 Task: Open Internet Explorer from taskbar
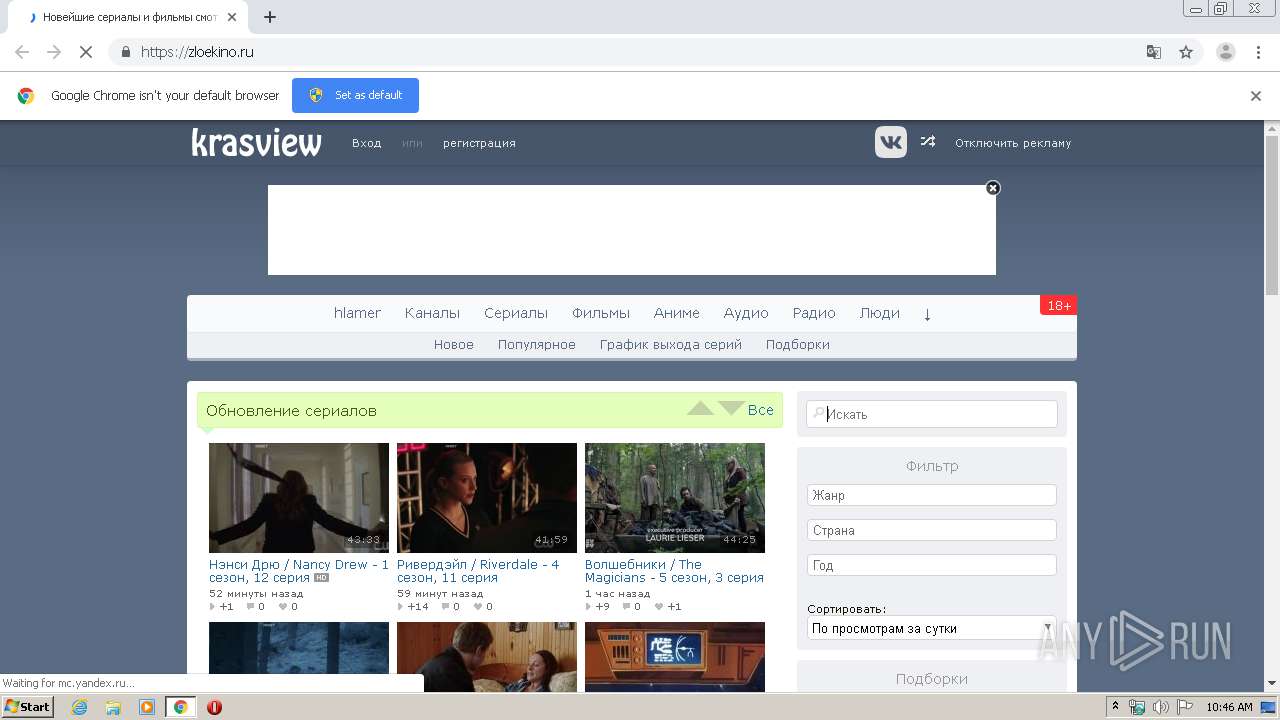[79, 707]
